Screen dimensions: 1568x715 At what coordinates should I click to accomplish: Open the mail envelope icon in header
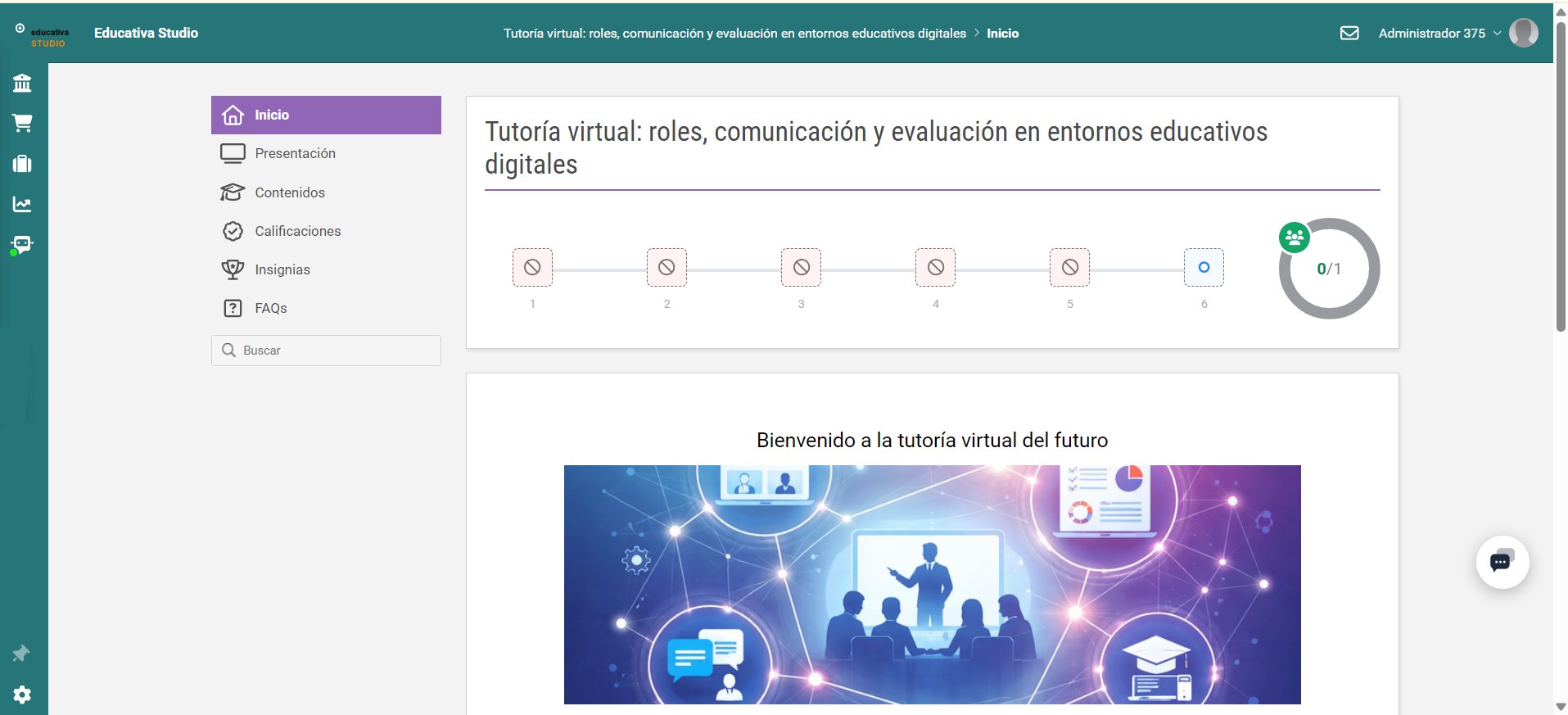tap(1349, 33)
